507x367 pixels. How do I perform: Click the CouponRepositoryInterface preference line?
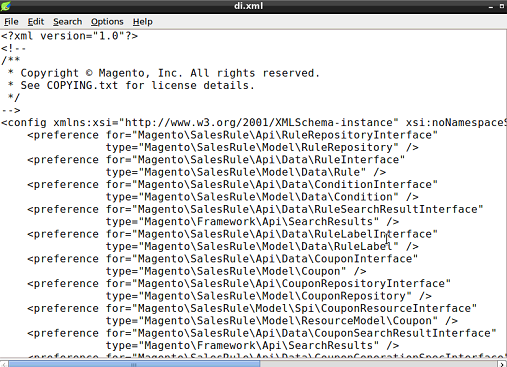coord(239,284)
